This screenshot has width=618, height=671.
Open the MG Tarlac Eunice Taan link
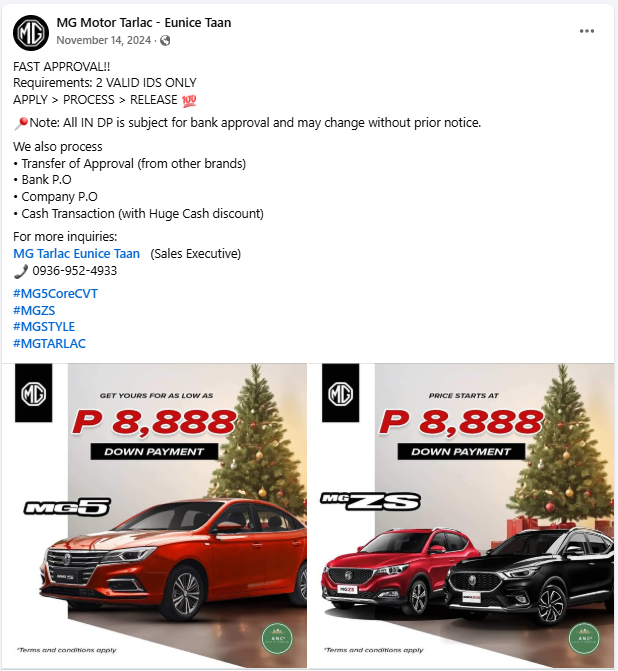tap(77, 254)
